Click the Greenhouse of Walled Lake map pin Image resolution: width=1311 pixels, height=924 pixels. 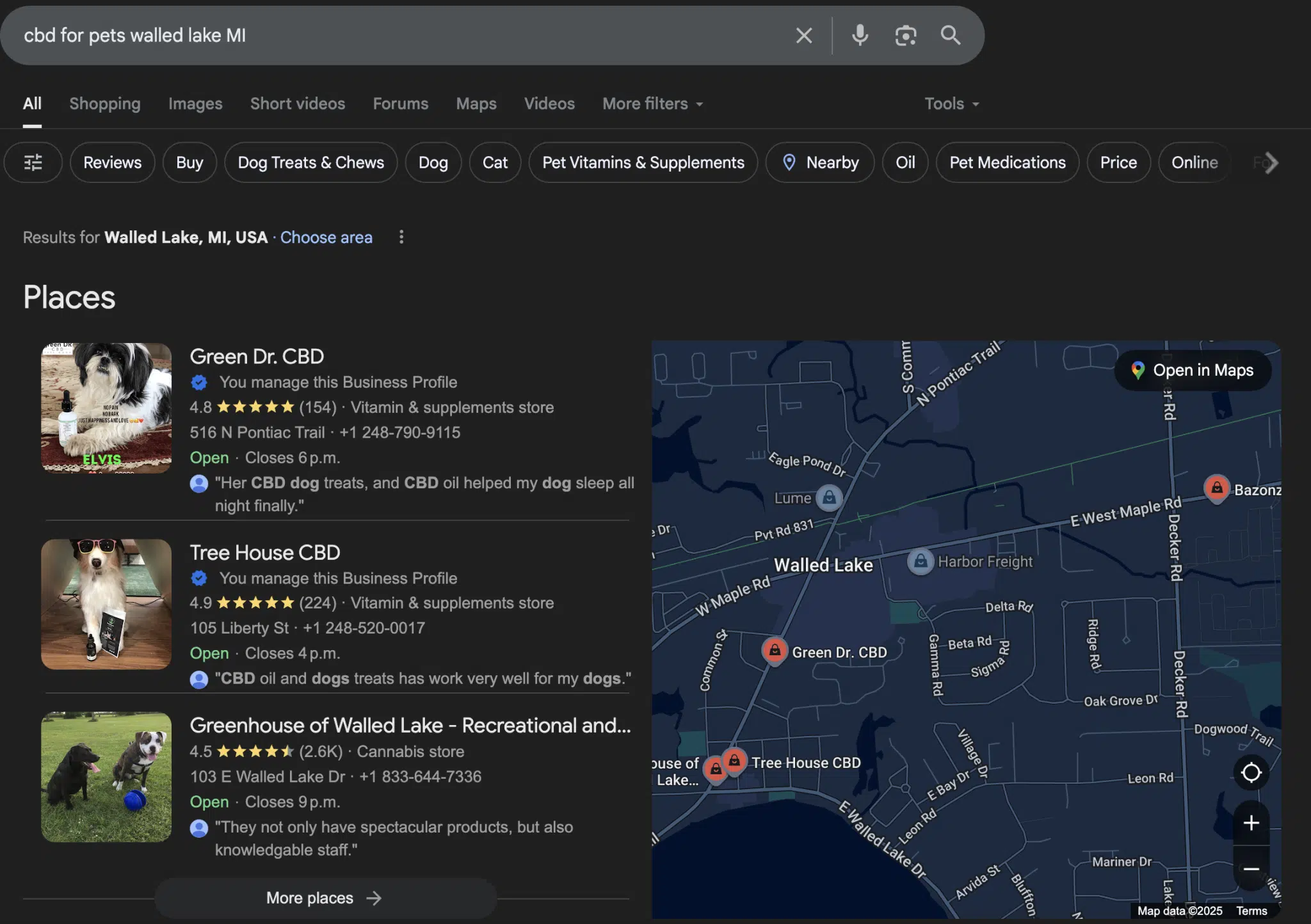coord(715,770)
